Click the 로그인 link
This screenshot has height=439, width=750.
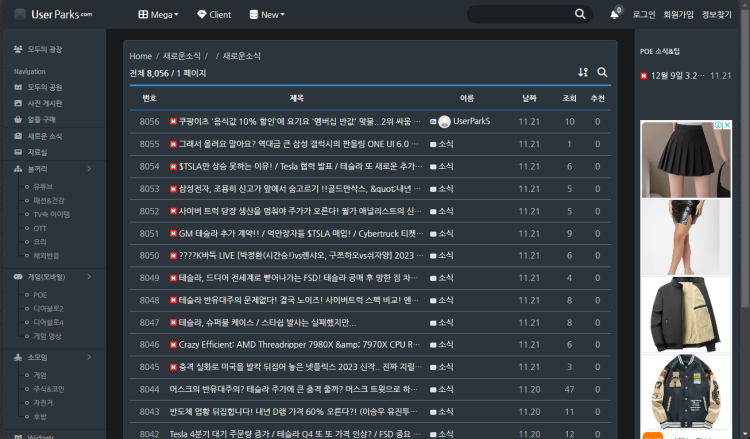pyautogui.click(x=644, y=15)
